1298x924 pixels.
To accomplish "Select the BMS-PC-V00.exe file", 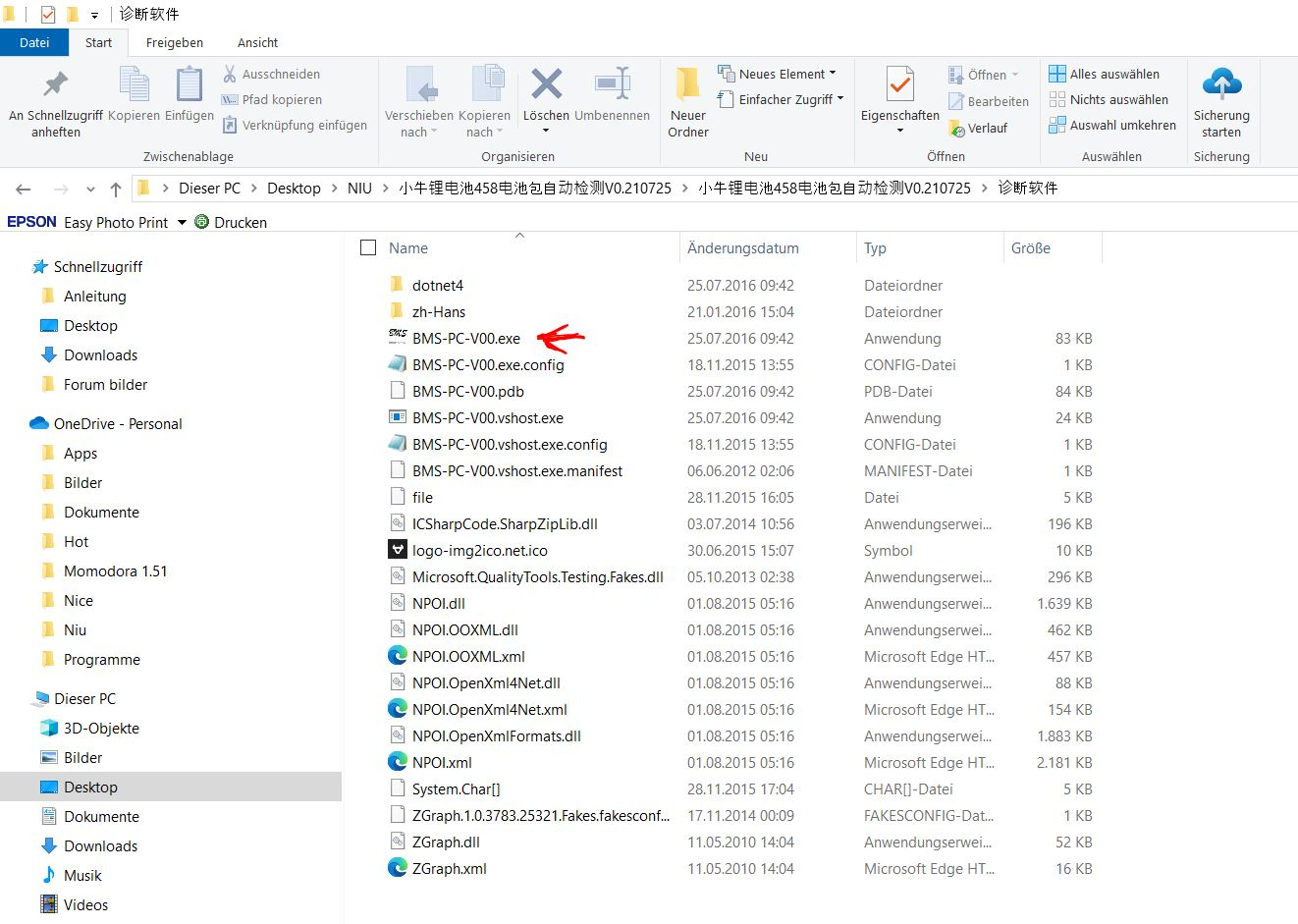I will (465, 339).
